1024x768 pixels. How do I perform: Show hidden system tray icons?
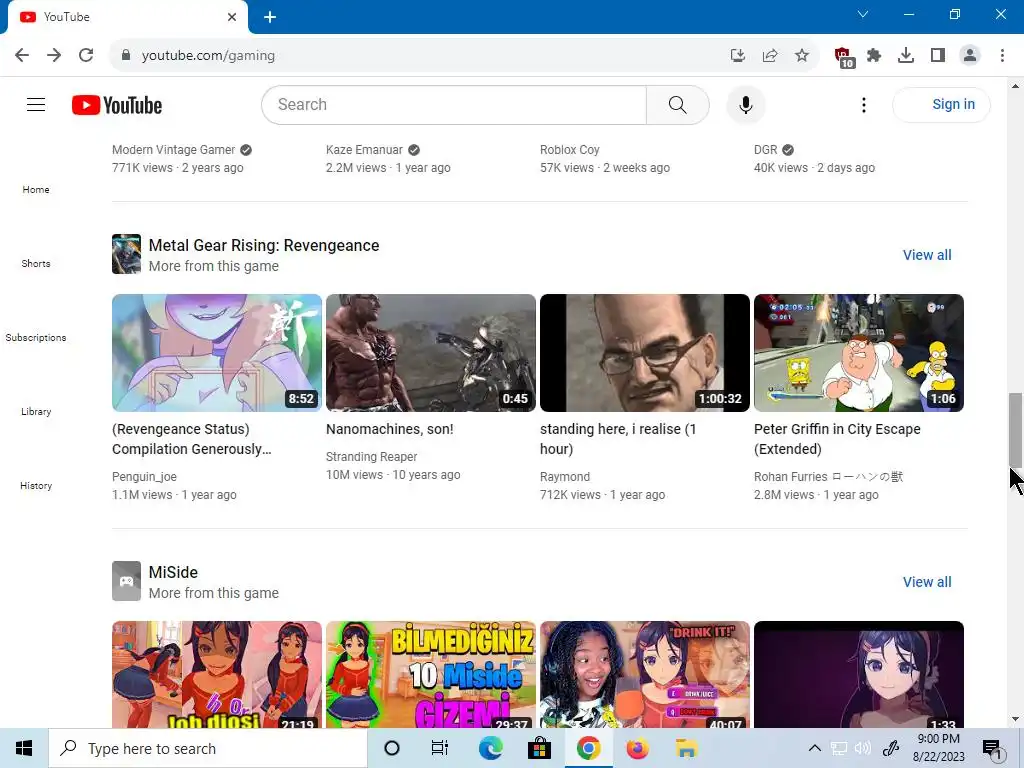[x=814, y=748]
